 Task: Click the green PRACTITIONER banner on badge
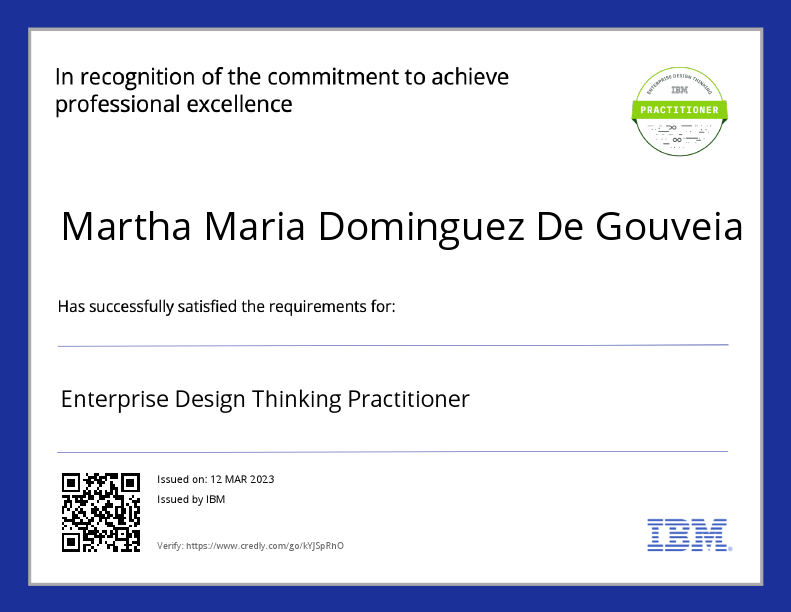[679, 110]
